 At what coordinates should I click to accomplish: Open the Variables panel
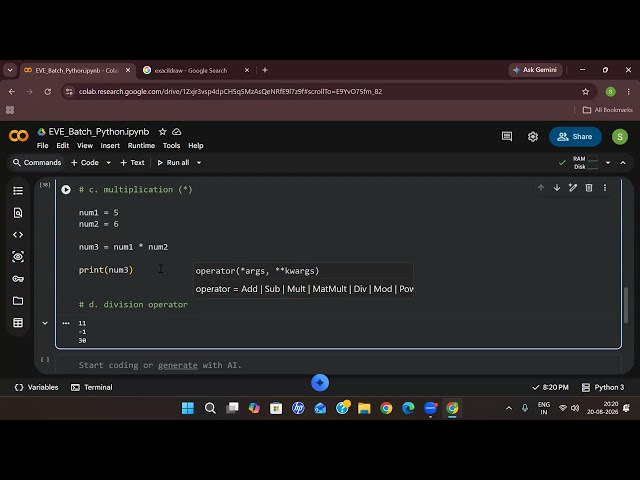tap(36, 387)
